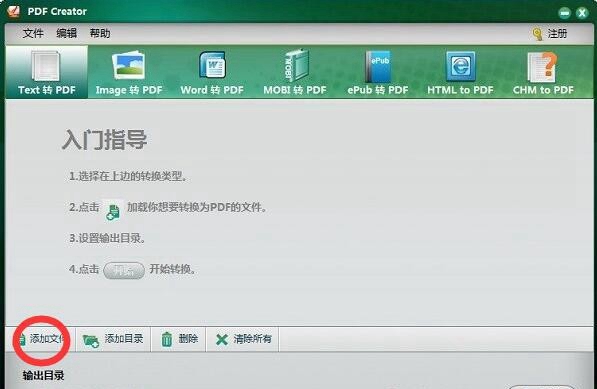Click the 删除 trash button
The width and height of the screenshot is (597, 389).
179,339
